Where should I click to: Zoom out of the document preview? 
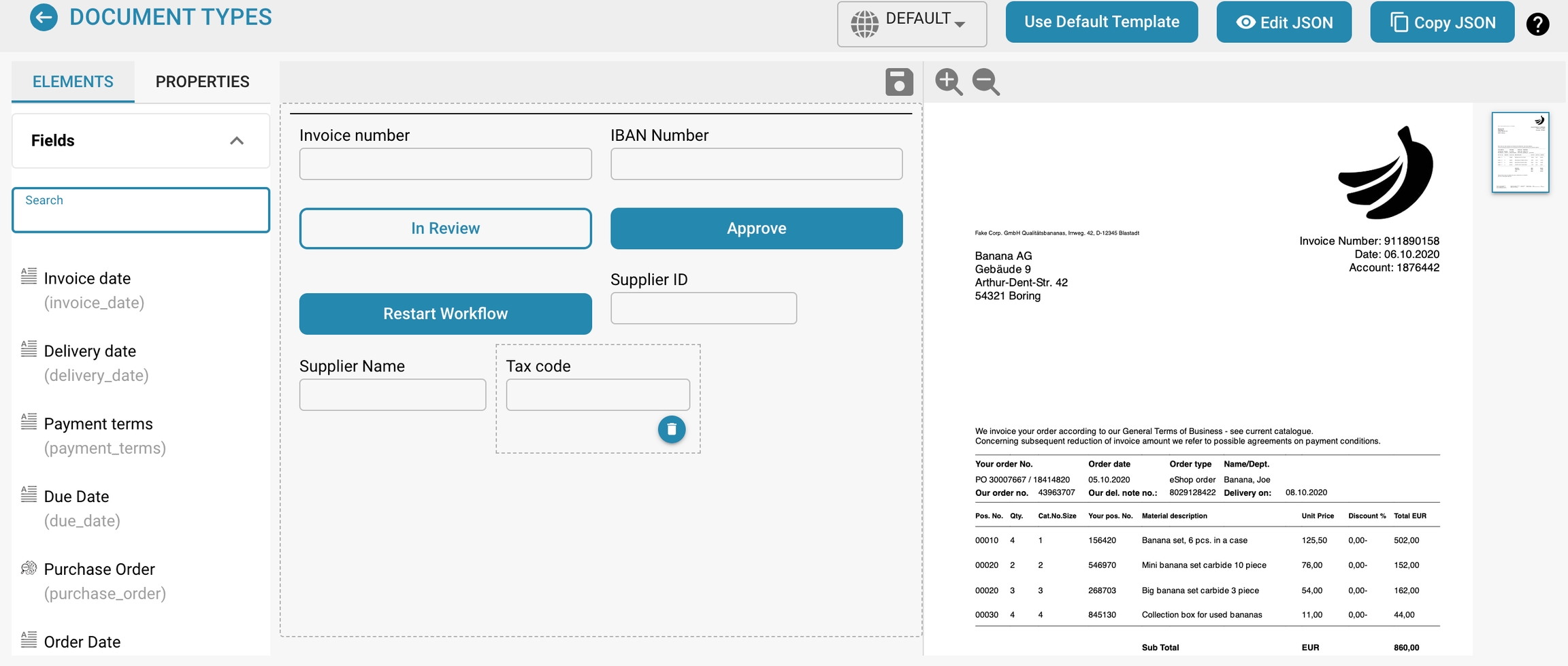(x=985, y=82)
